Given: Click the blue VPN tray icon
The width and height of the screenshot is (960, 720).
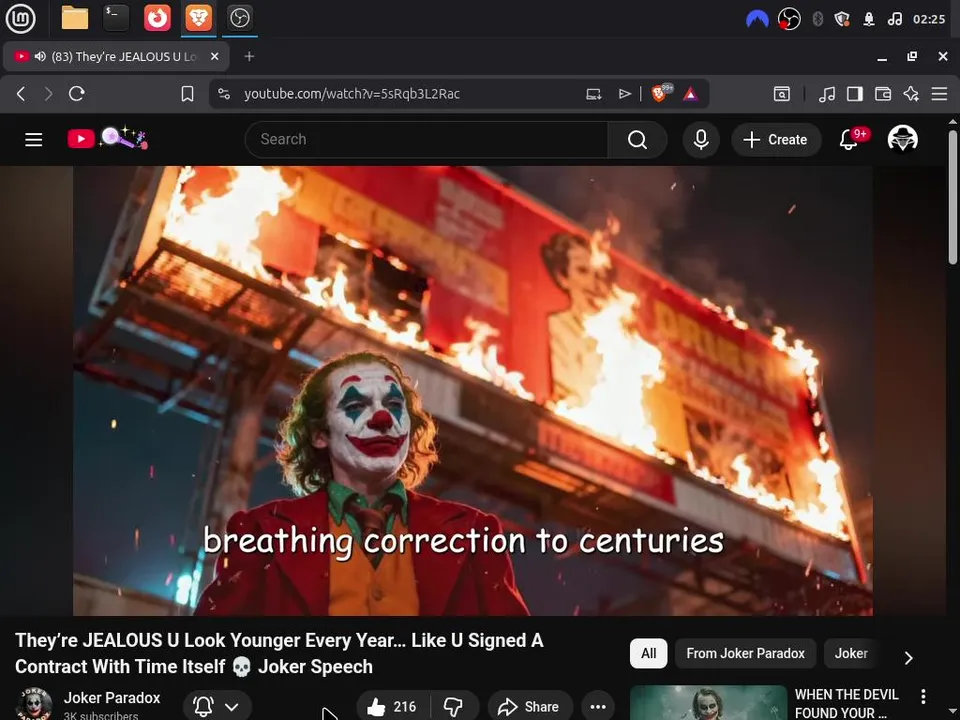Looking at the screenshot, I should tap(757, 19).
